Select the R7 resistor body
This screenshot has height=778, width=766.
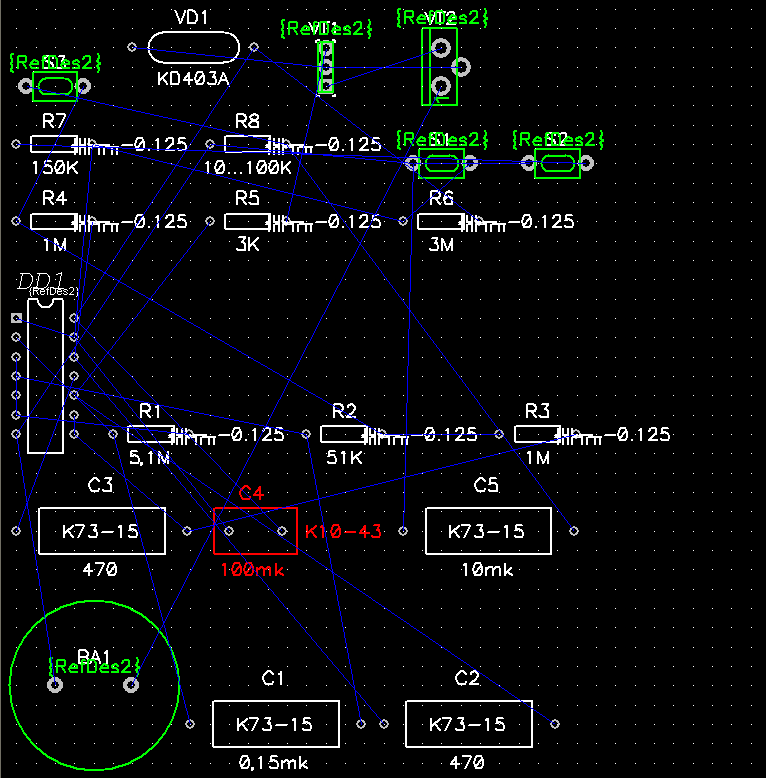coord(54,144)
